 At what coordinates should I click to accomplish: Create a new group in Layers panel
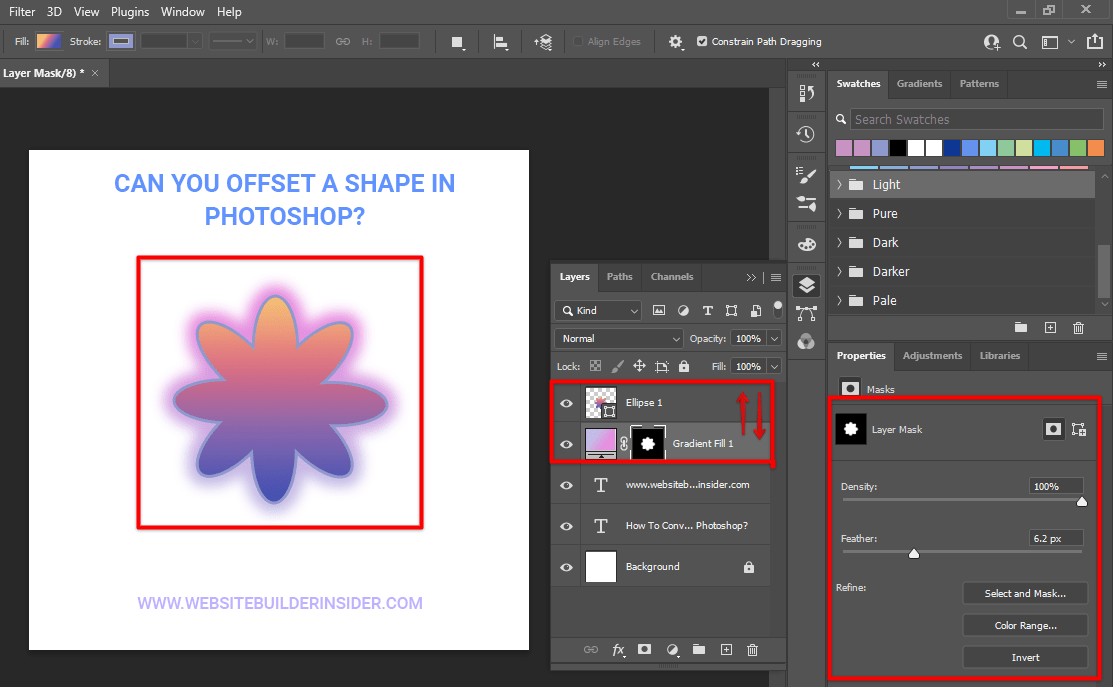coord(699,650)
